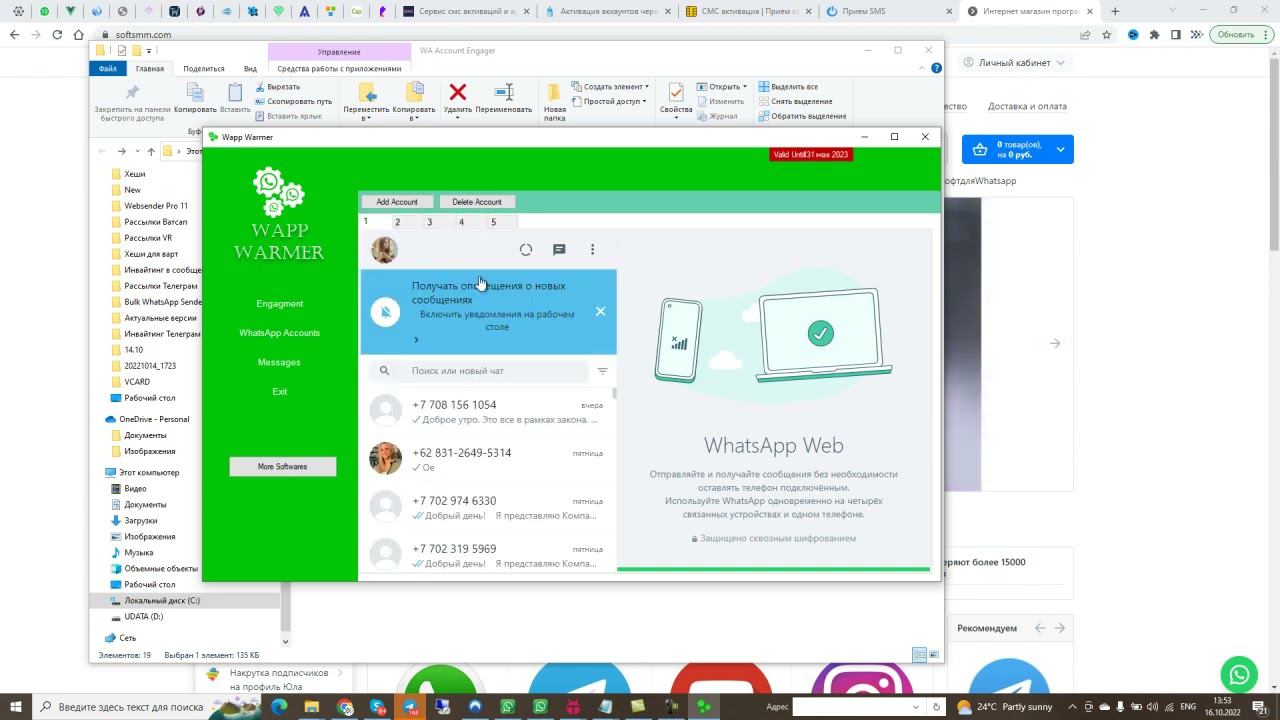
Task: Click the muted bell notification icon
Action: (x=385, y=312)
